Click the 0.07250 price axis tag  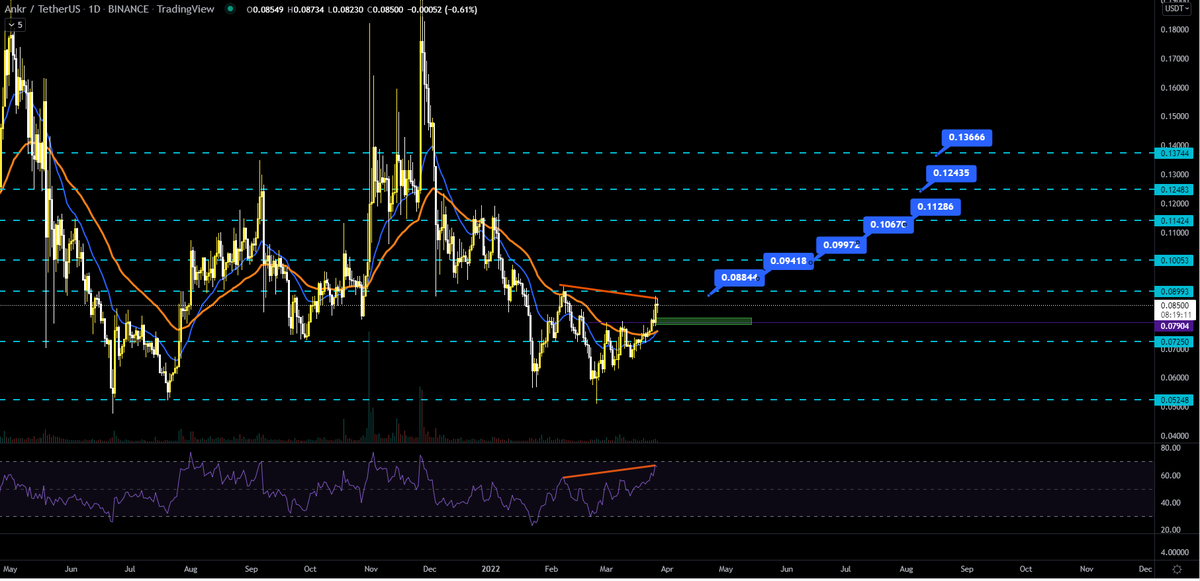1173,342
